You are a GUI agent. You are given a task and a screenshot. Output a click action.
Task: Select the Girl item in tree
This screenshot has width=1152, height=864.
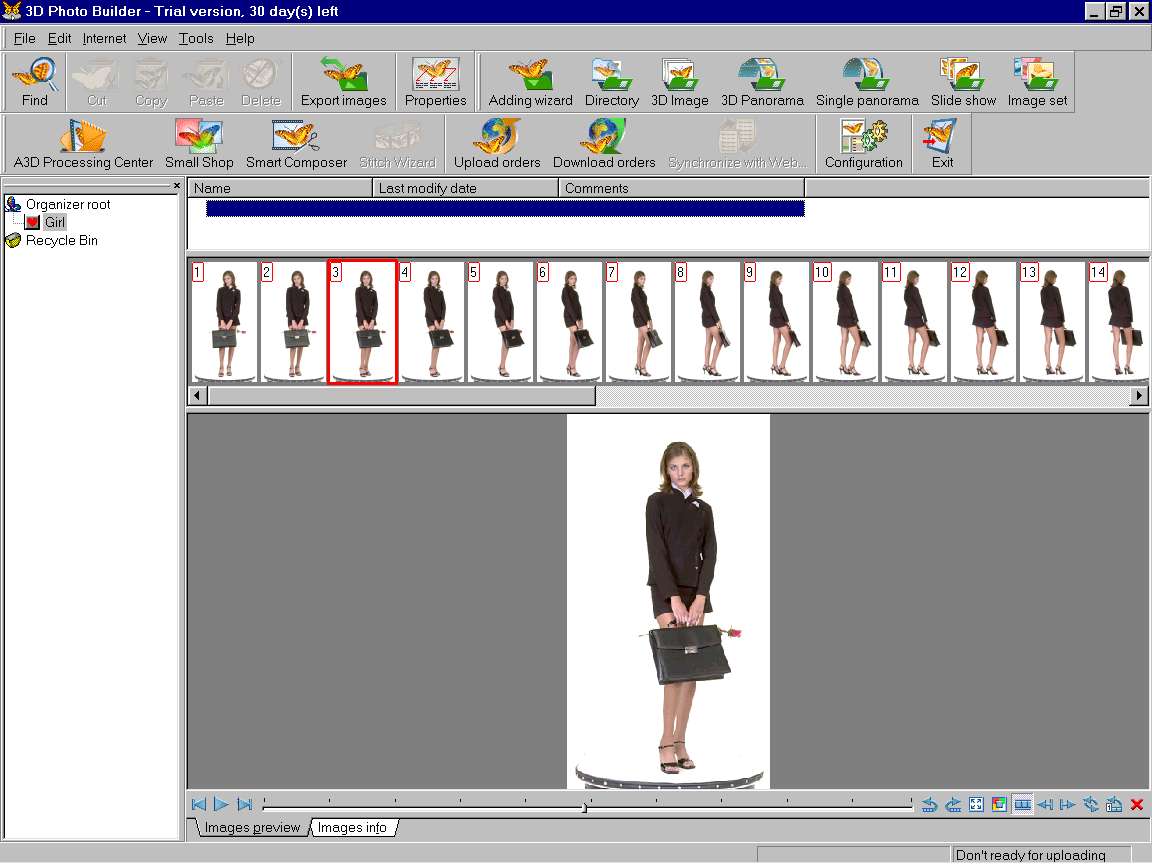(x=55, y=222)
